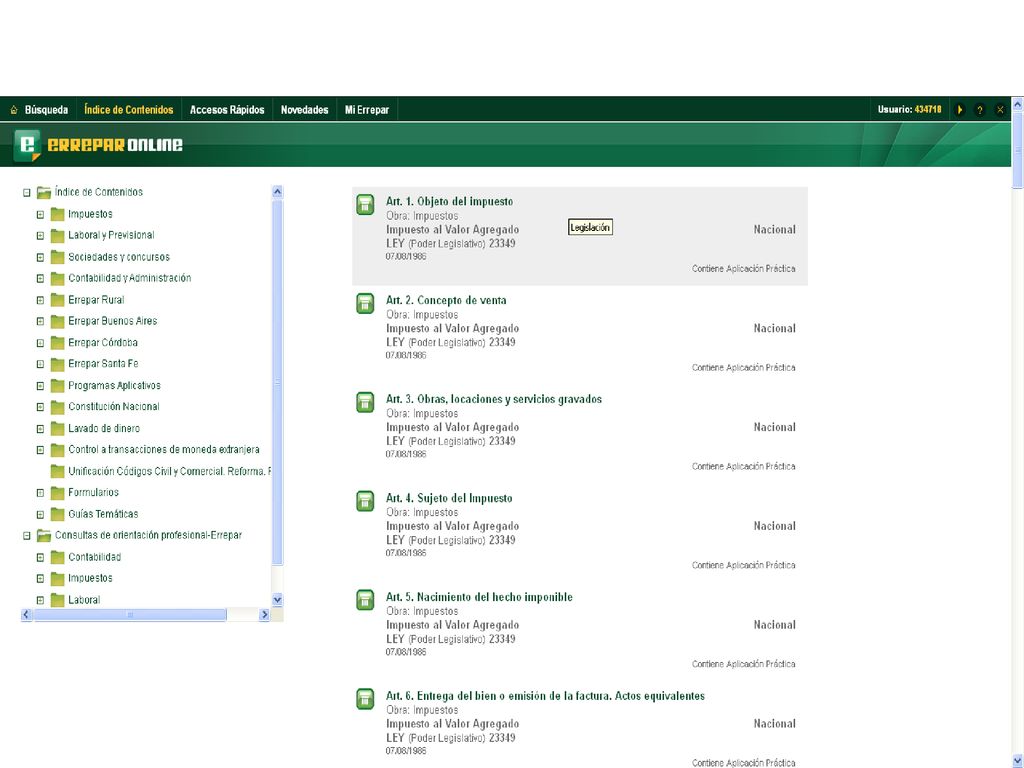The image size is (1024, 768).
Task: Open Art. 1. Objeto del impuesto
Action: [449, 201]
